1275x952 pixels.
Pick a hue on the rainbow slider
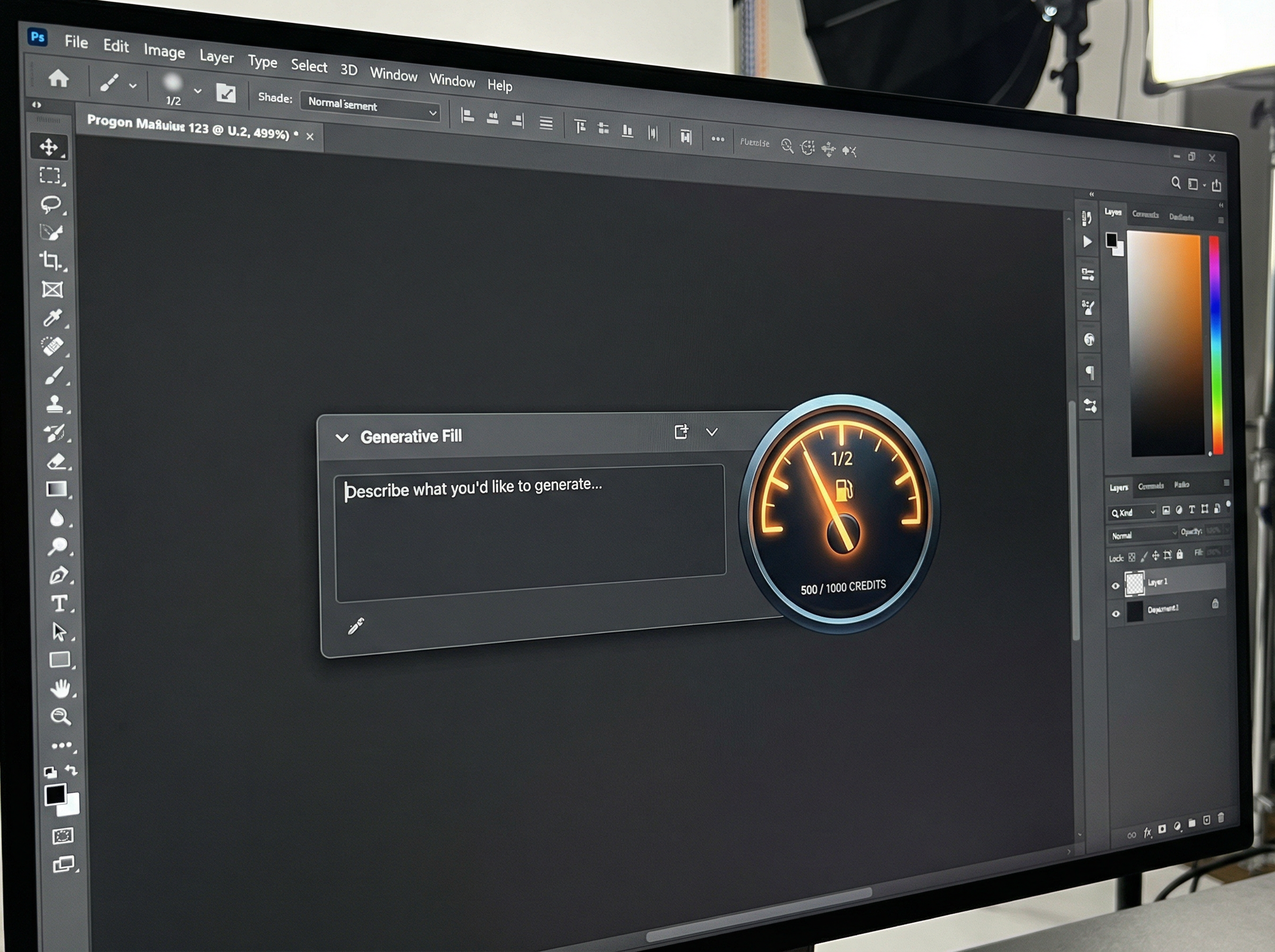click(1215, 346)
